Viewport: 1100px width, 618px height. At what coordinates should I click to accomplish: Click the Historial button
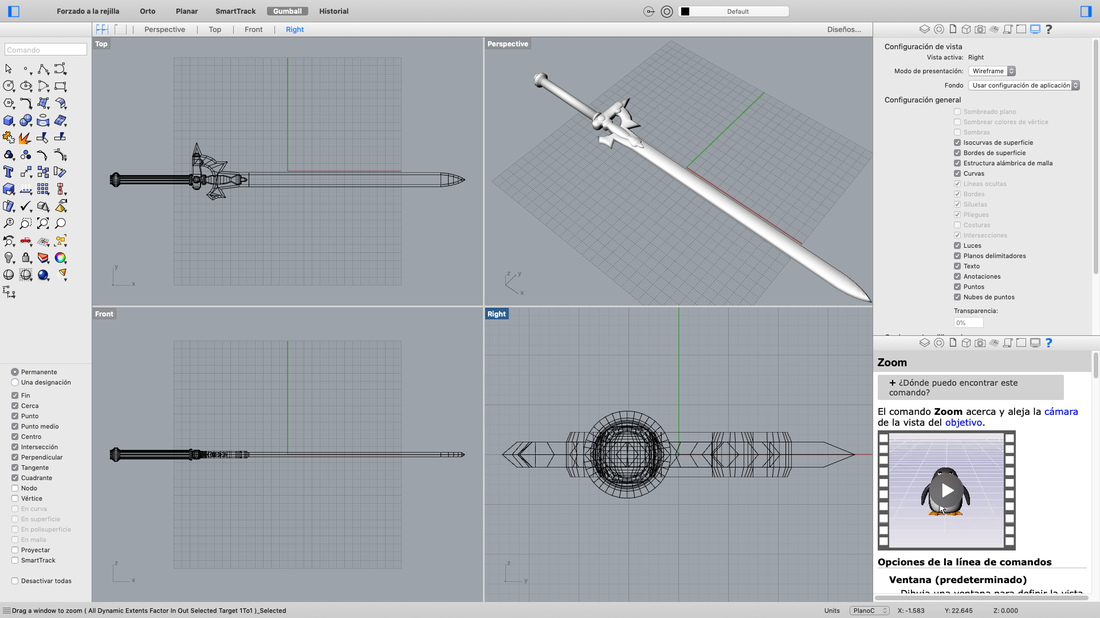pos(334,11)
